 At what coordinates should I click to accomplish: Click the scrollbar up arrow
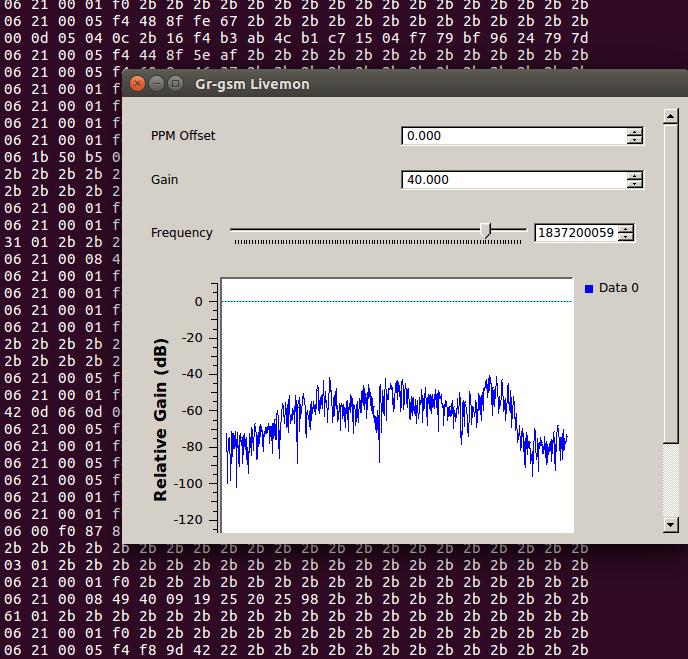[x=670, y=116]
